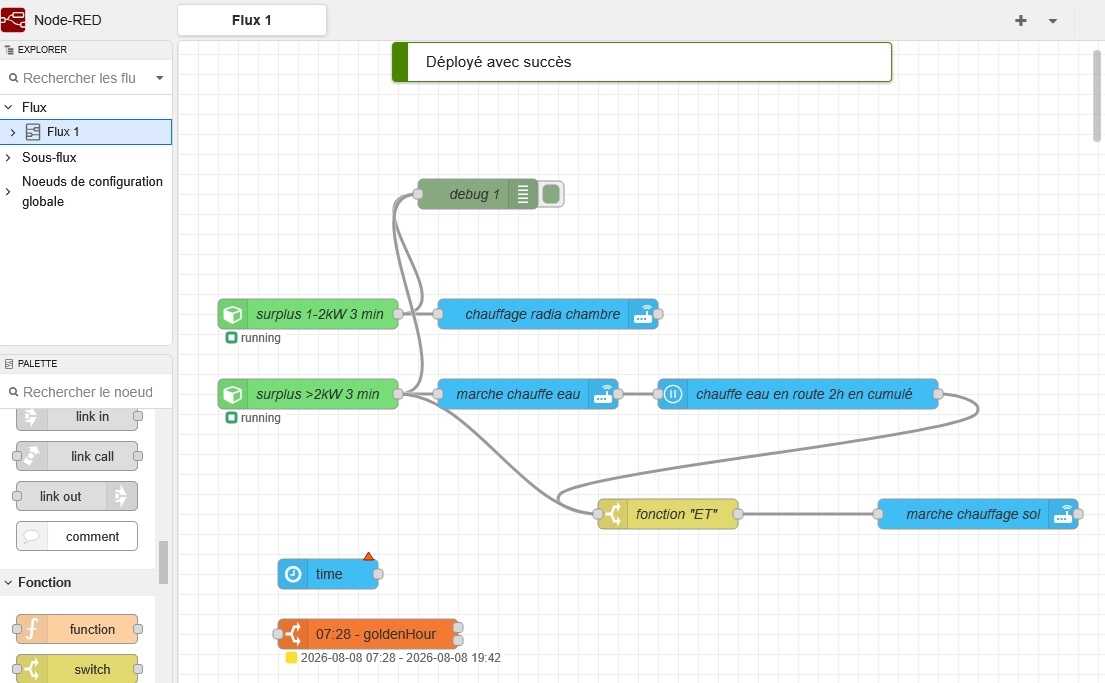
Task: Click the marche chauffe eau router icon
Action: coord(604,394)
